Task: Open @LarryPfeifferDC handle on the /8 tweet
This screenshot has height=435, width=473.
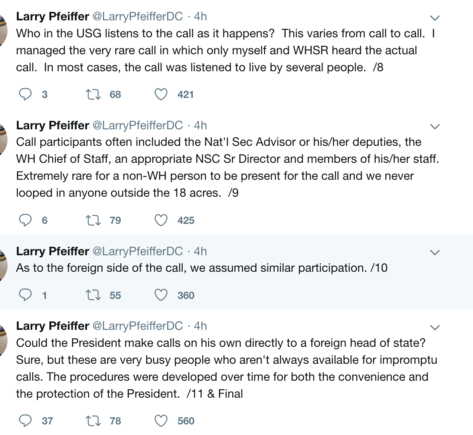Action: [x=138, y=16]
